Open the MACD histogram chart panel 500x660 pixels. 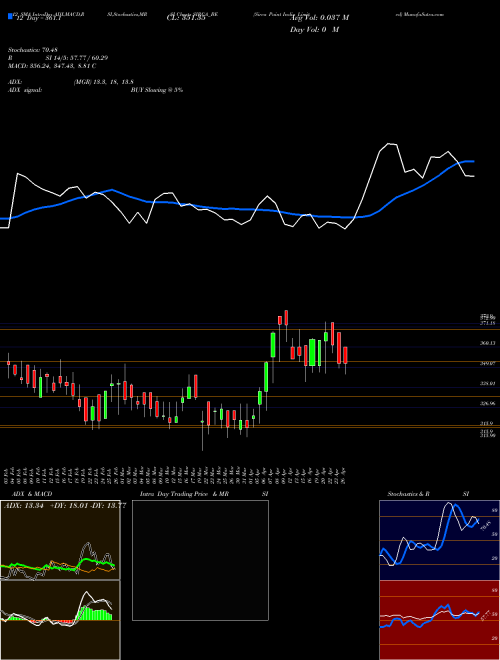click(x=60, y=620)
